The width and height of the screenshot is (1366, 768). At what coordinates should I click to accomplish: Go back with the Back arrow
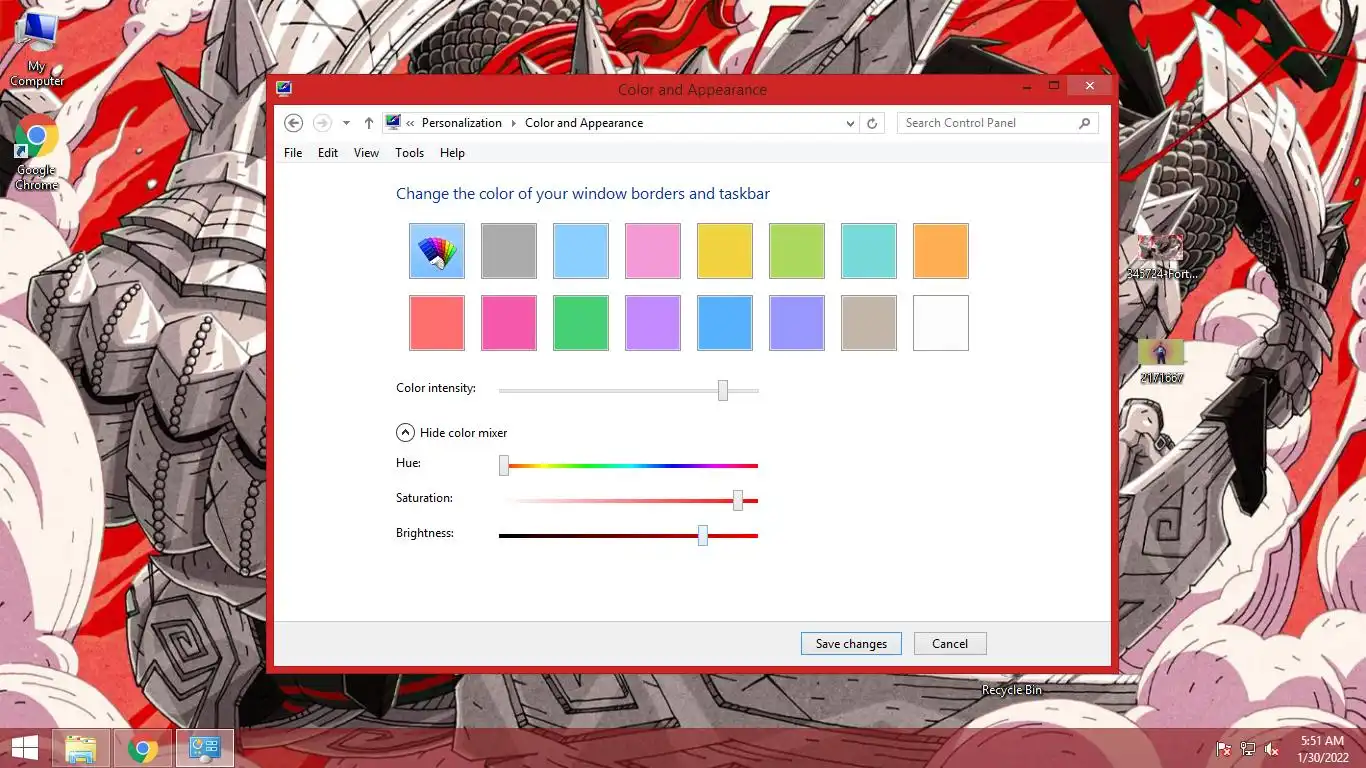(293, 123)
